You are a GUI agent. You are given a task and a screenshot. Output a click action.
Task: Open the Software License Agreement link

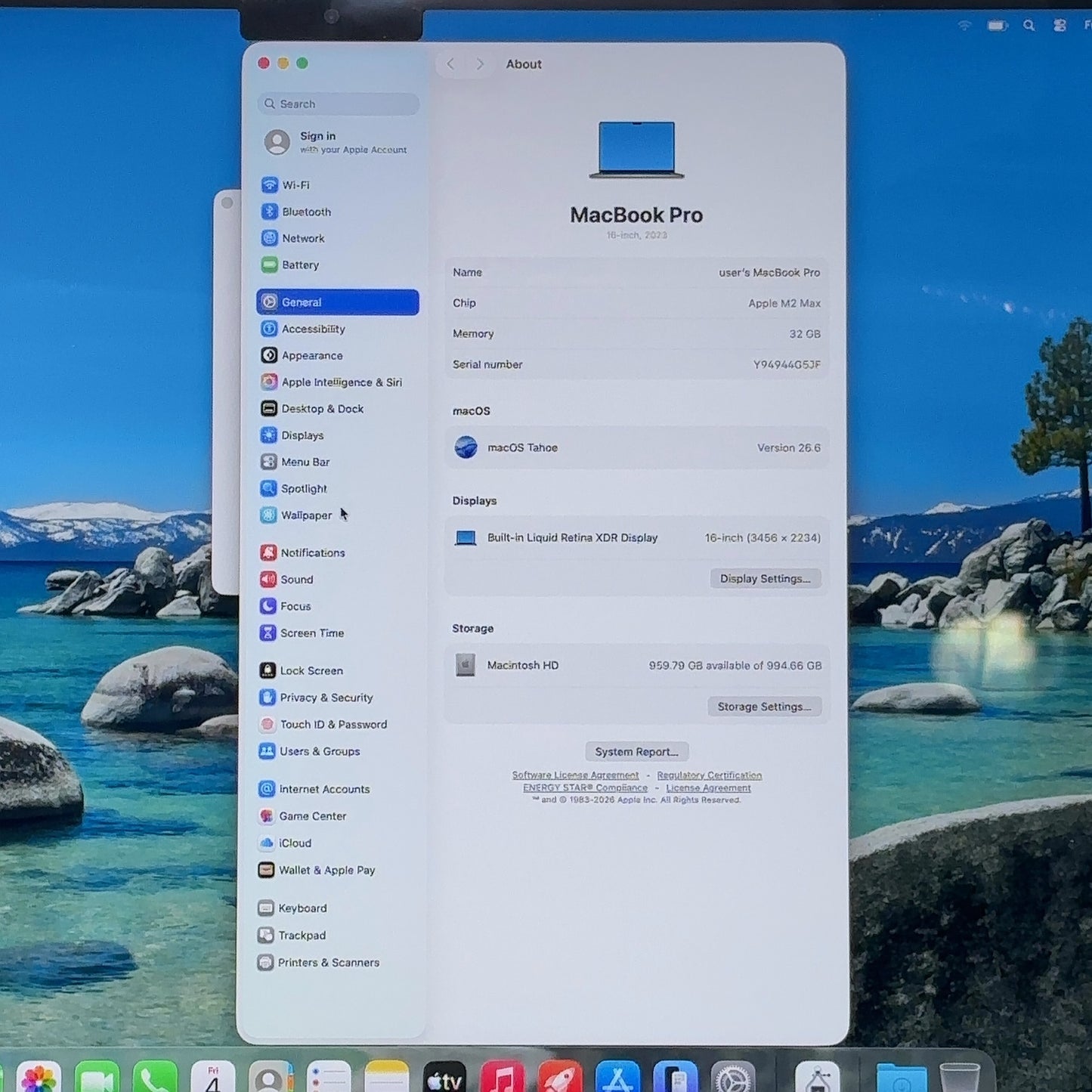tap(575, 775)
